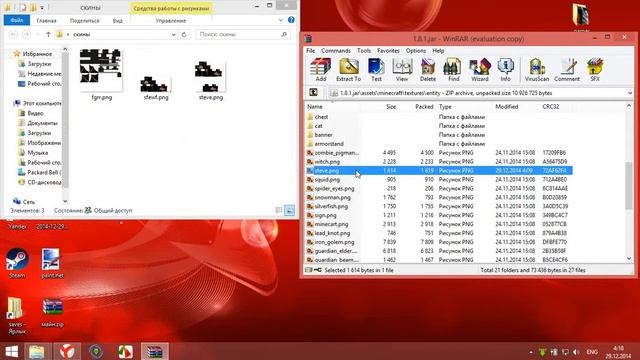
Task: Show archive Info icon
Action: click(505, 70)
